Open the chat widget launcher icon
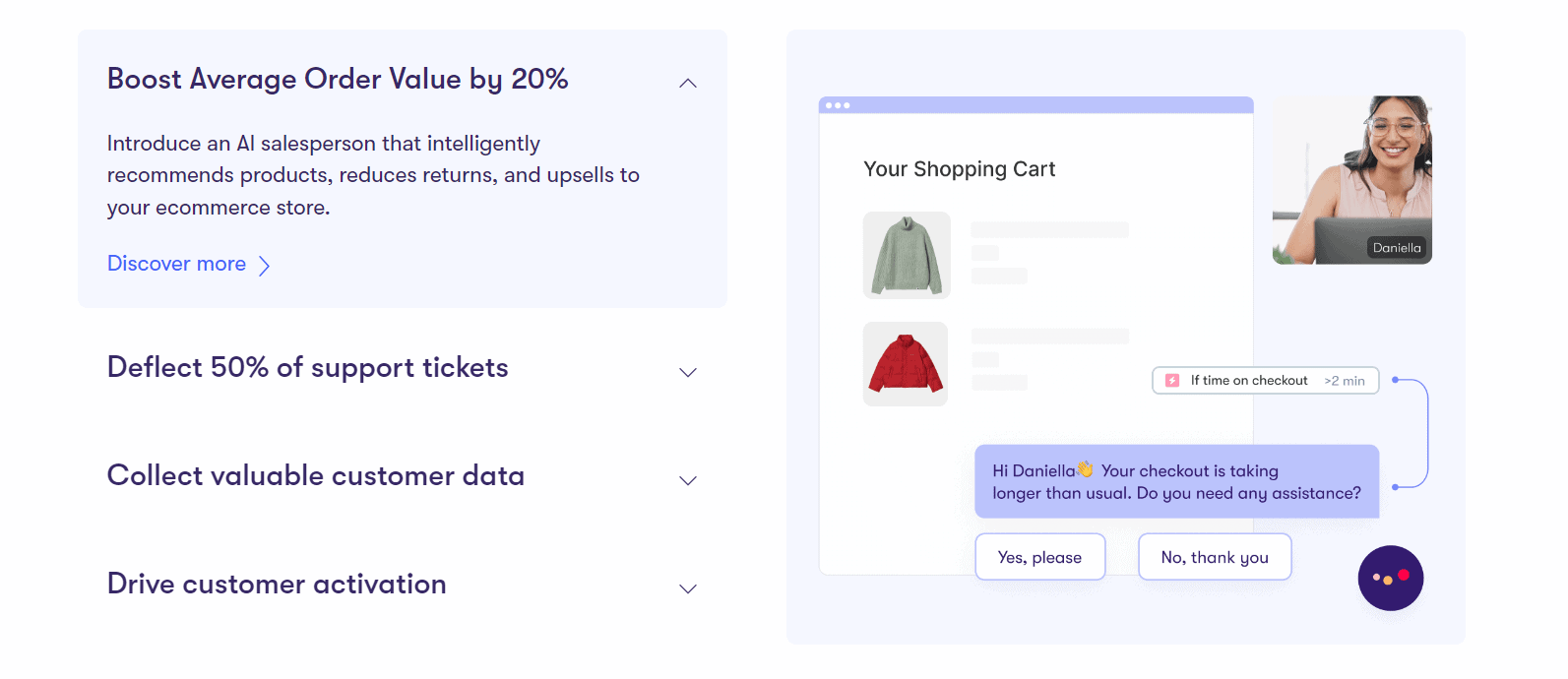1568x679 pixels. (x=1390, y=578)
